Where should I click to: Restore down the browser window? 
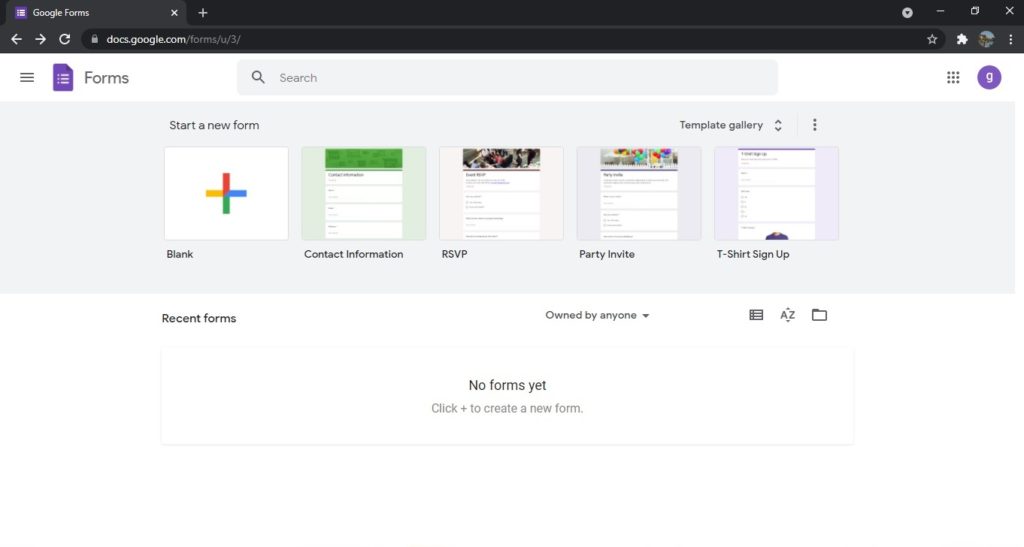coord(975,11)
